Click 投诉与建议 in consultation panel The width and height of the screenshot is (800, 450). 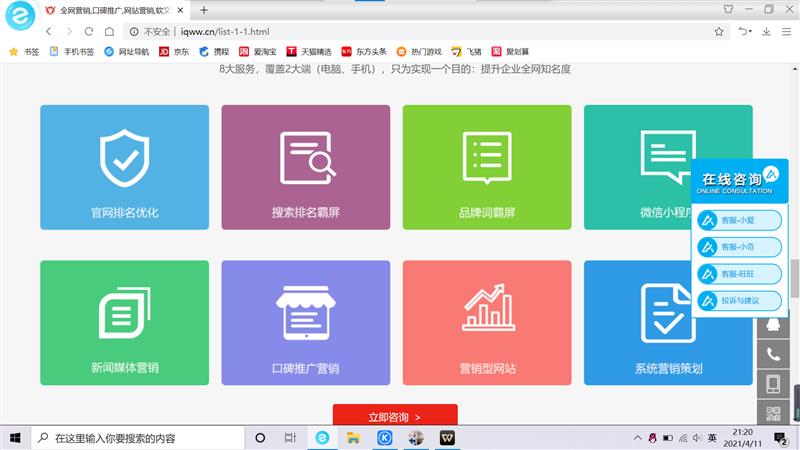click(739, 300)
